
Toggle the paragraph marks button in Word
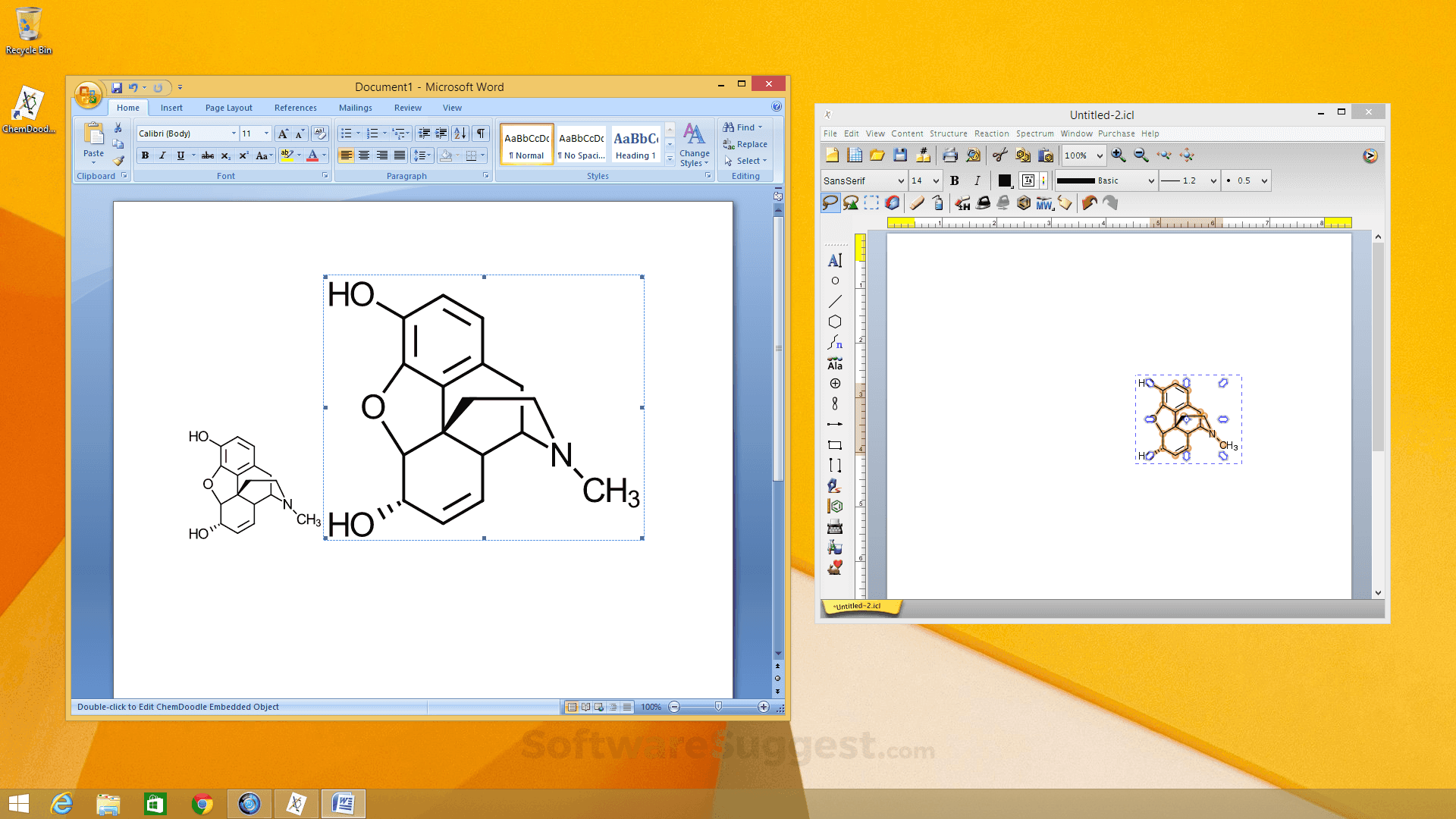point(480,133)
